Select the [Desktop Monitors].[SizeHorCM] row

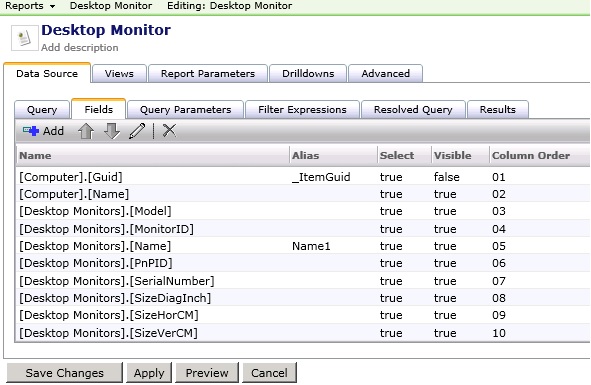point(303,315)
